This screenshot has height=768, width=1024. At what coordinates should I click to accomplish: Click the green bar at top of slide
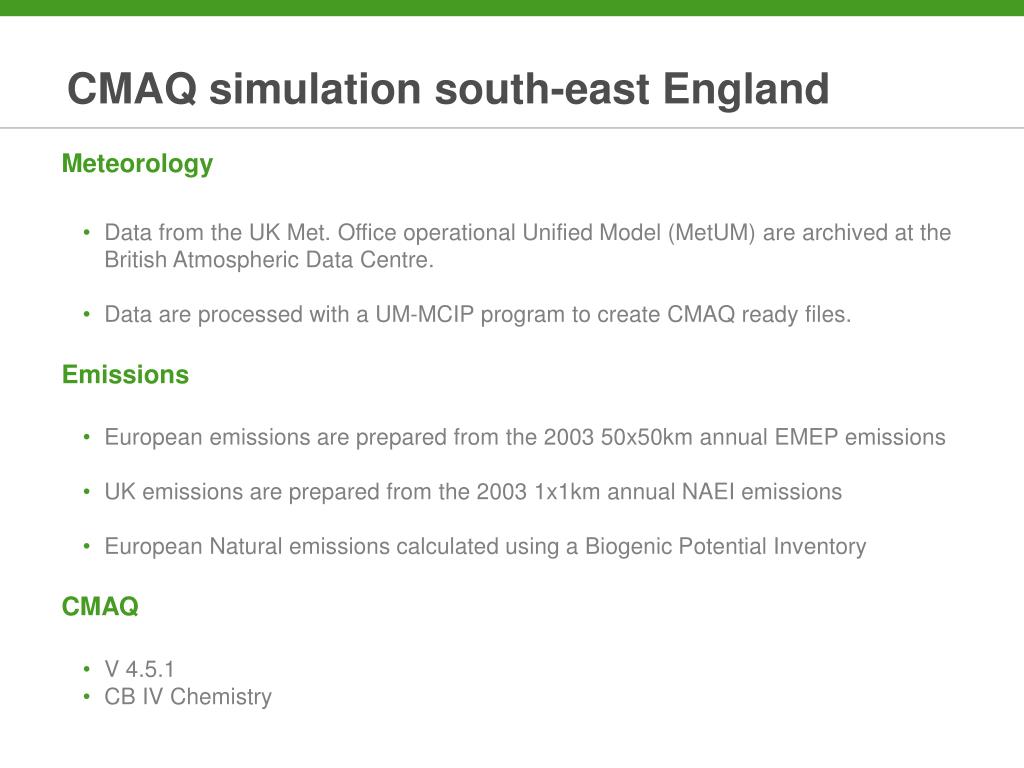tap(512, 8)
